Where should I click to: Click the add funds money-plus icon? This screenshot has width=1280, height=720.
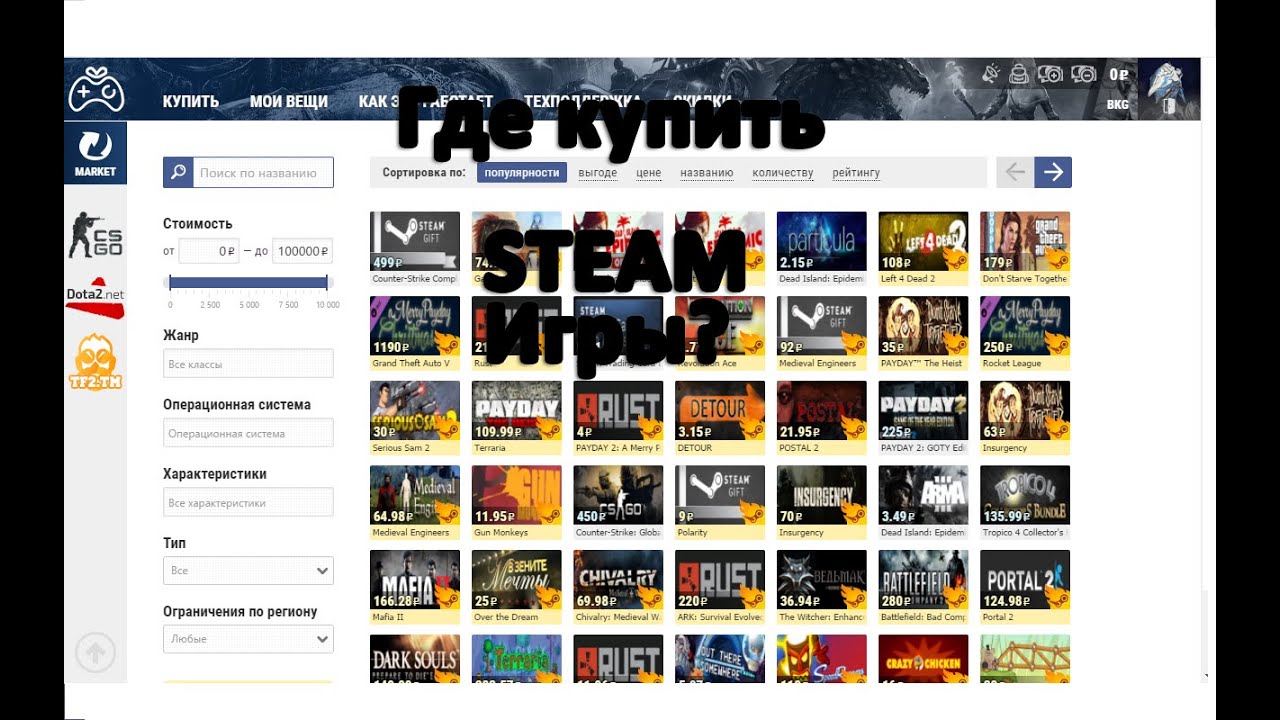[x=1049, y=73]
